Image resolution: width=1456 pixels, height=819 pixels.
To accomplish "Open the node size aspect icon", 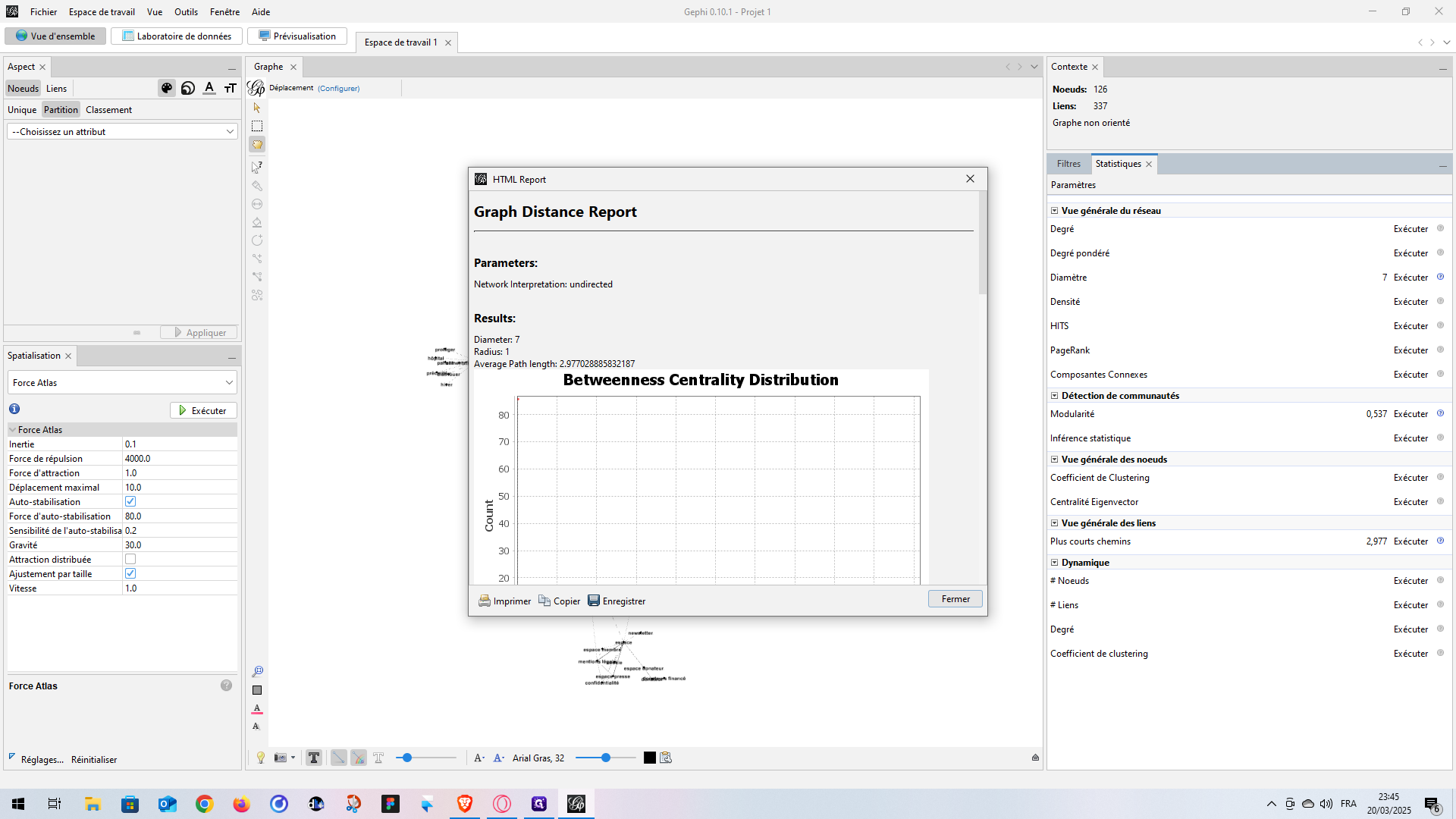I will [x=188, y=88].
